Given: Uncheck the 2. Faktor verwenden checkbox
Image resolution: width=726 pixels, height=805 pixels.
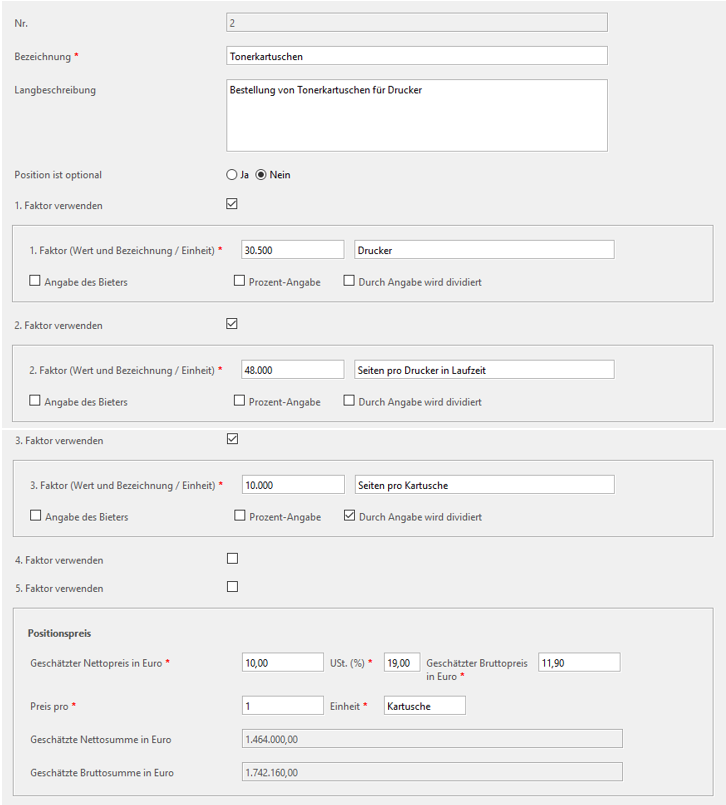Looking at the screenshot, I should 232,323.
